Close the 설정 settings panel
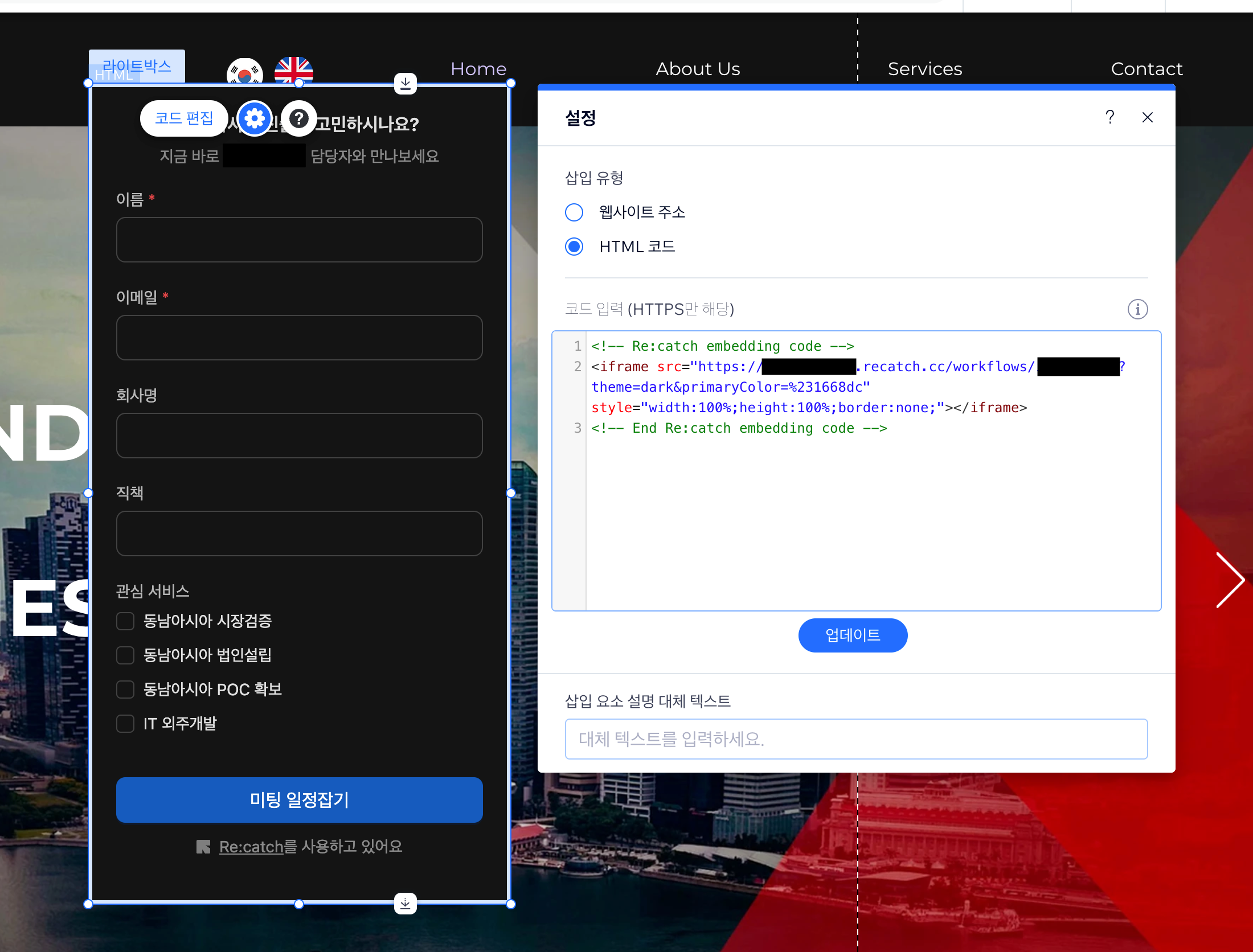Image resolution: width=1253 pixels, height=952 pixels. point(1147,117)
